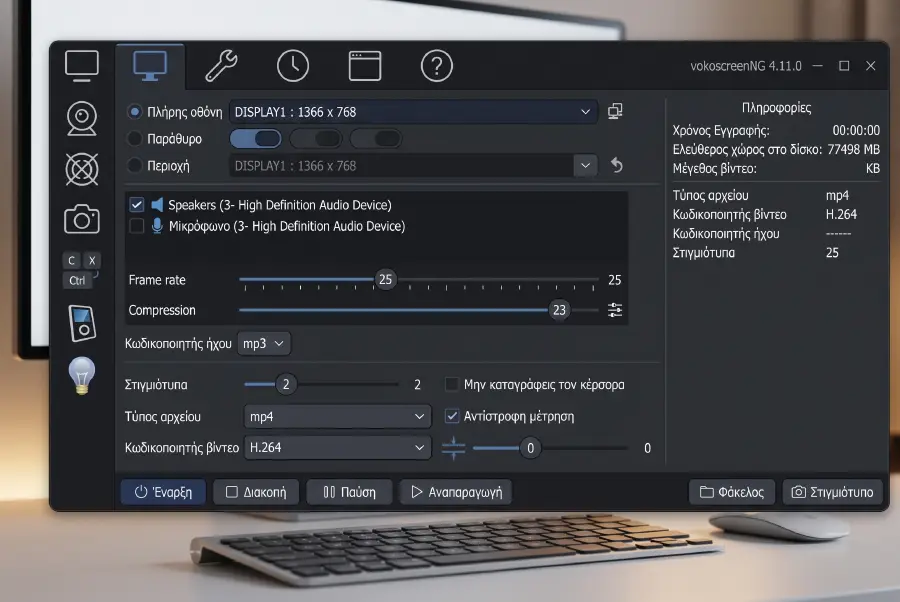This screenshot has width=900, height=602.
Task: Click the Frame rate slider handle
Action: [x=385, y=279]
